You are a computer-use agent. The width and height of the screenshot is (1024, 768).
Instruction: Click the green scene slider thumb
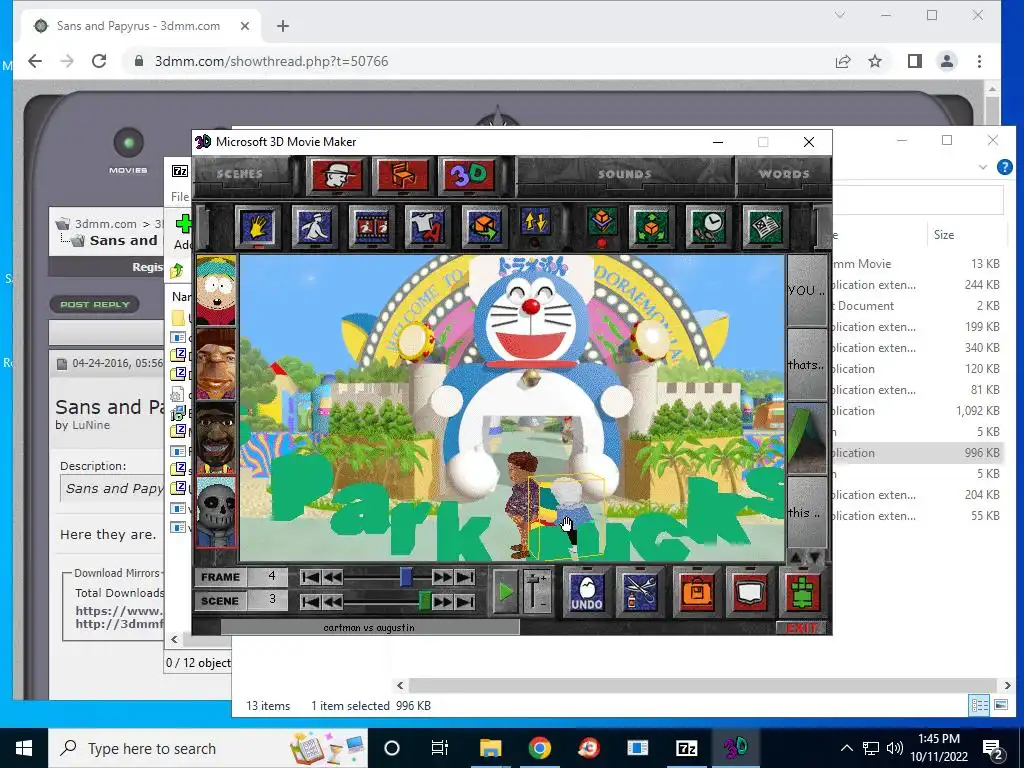pos(424,601)
